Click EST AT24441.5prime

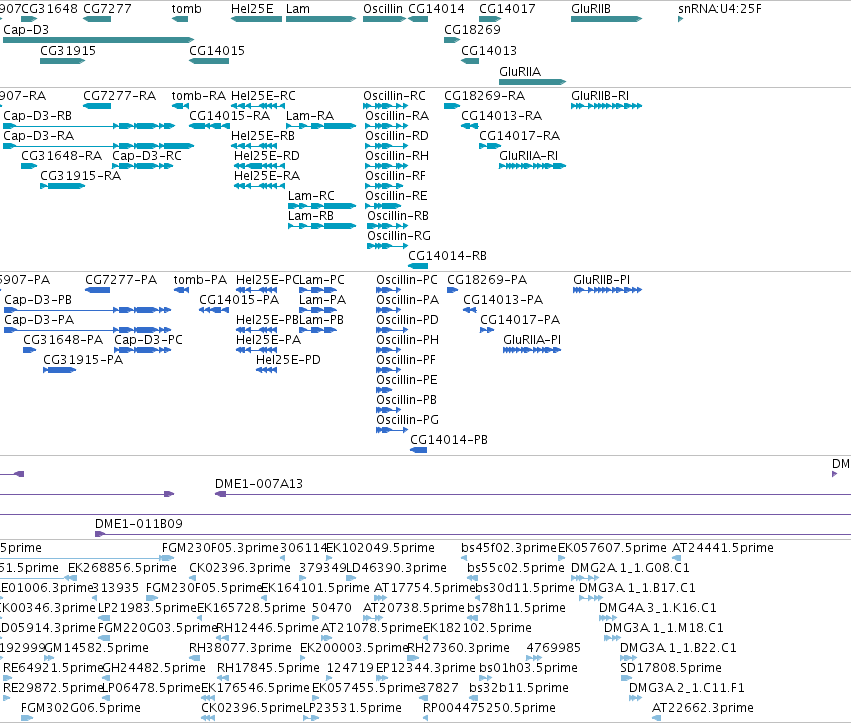pos(723,548)
